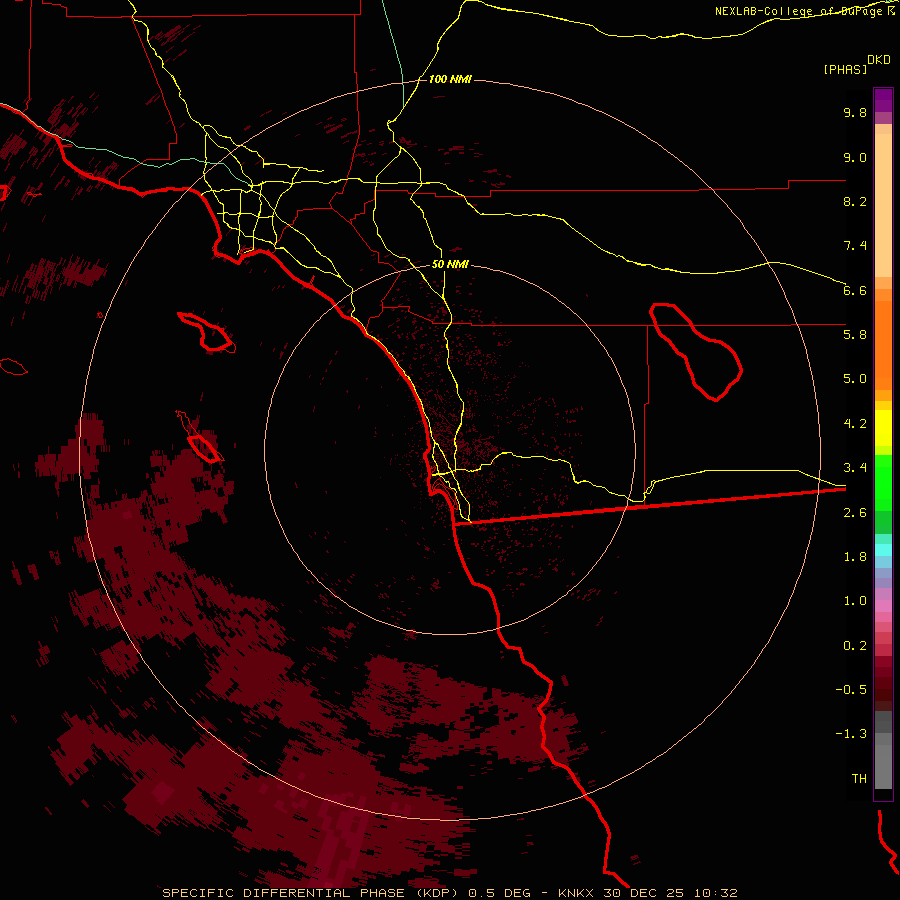The image size is (900, 900).
Task: Click the 4.2 value on the color scale
Action: point(855,424)
